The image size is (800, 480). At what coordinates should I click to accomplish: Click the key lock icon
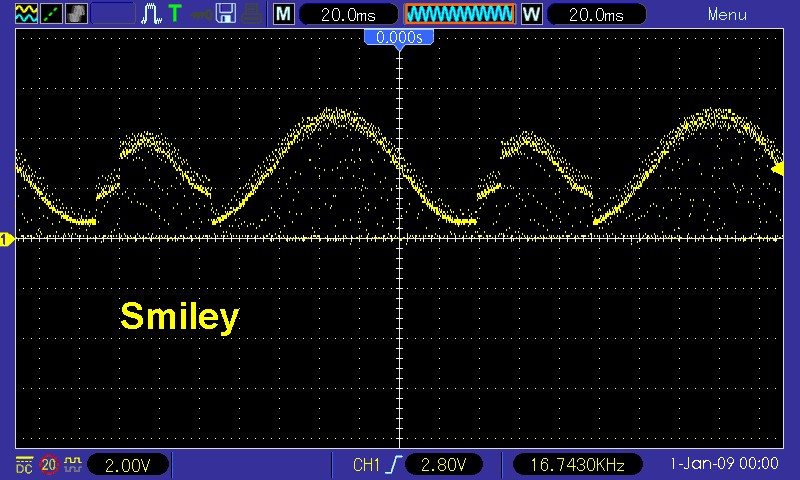click(202, 14)
